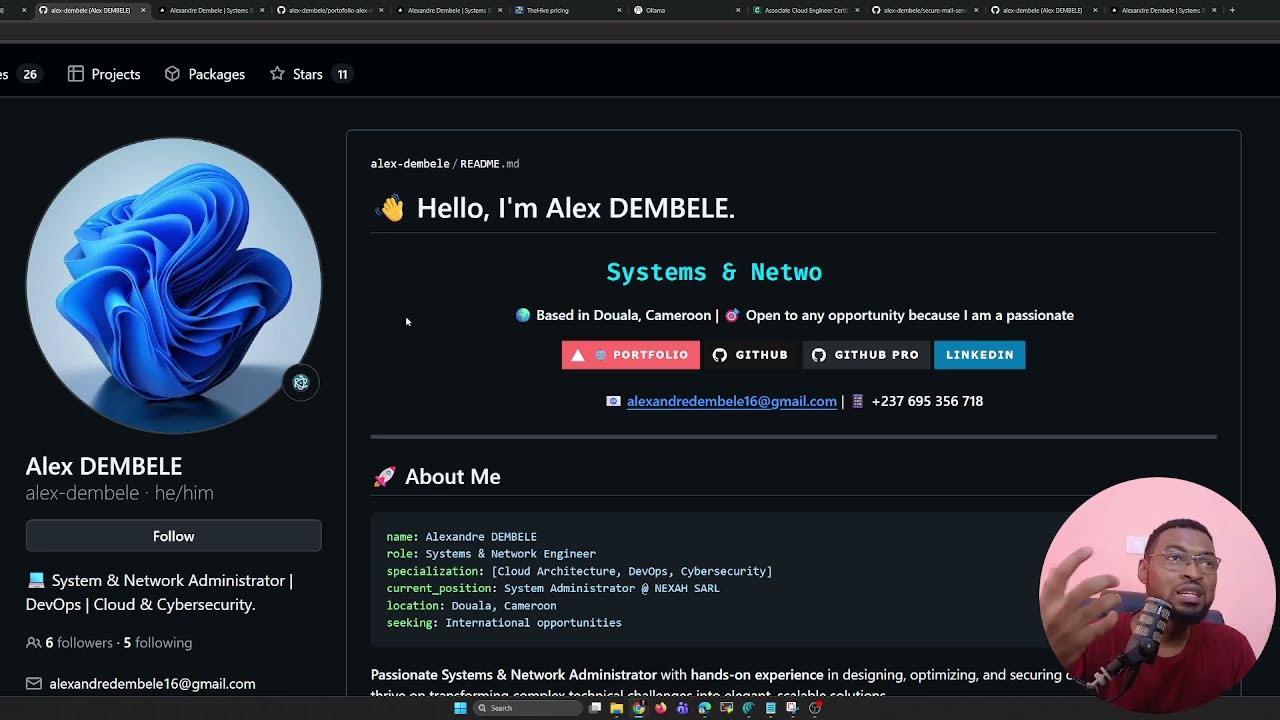Screen dimensions: 1280x720
Task: Open Microsoft Edge from taskbar
Action: pyautogui.click(x=705, y=708)
